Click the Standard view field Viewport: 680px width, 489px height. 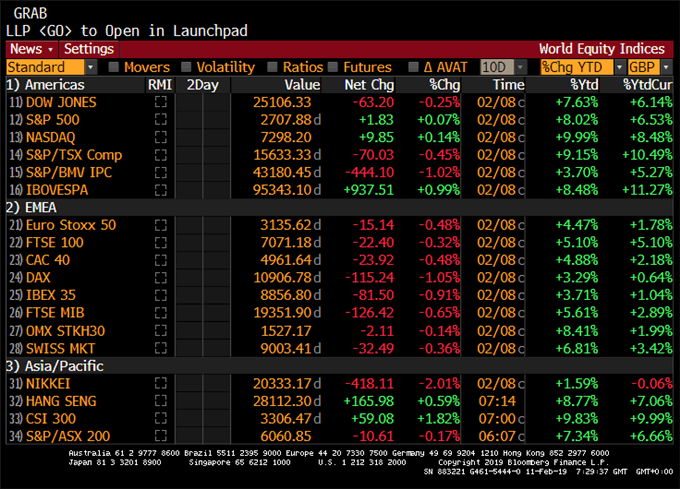pos(45,67)
